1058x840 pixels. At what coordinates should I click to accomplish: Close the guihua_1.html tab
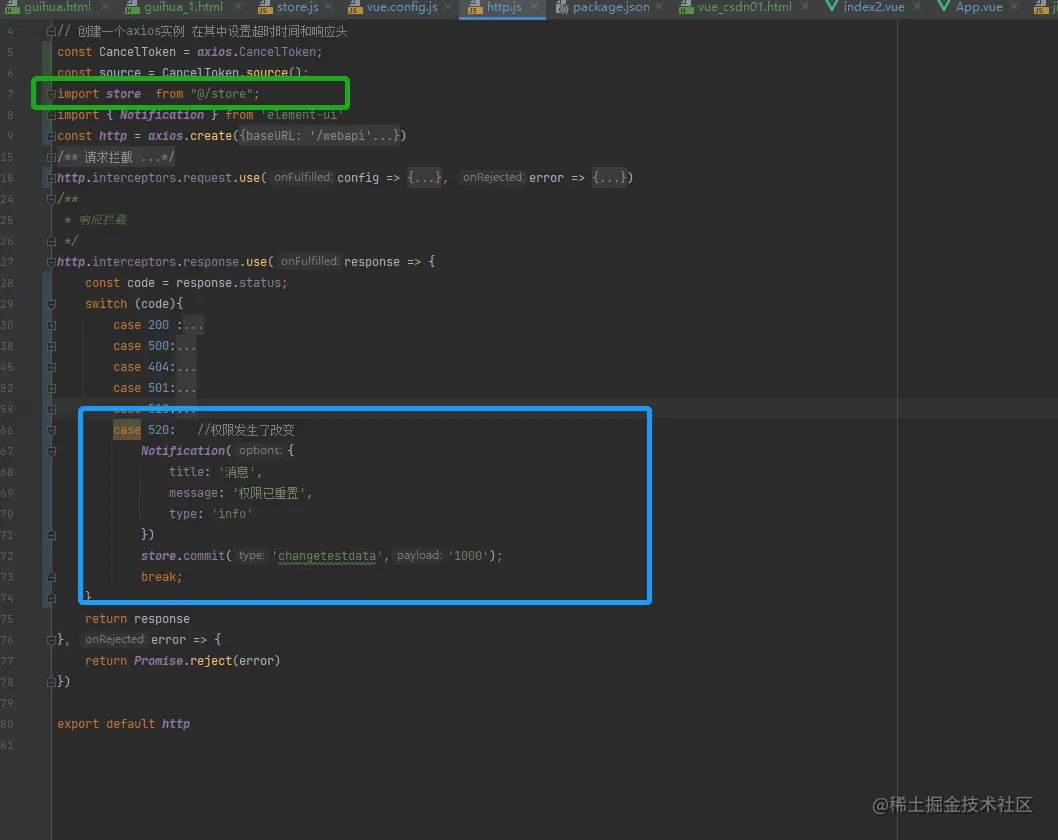[238, 7]
